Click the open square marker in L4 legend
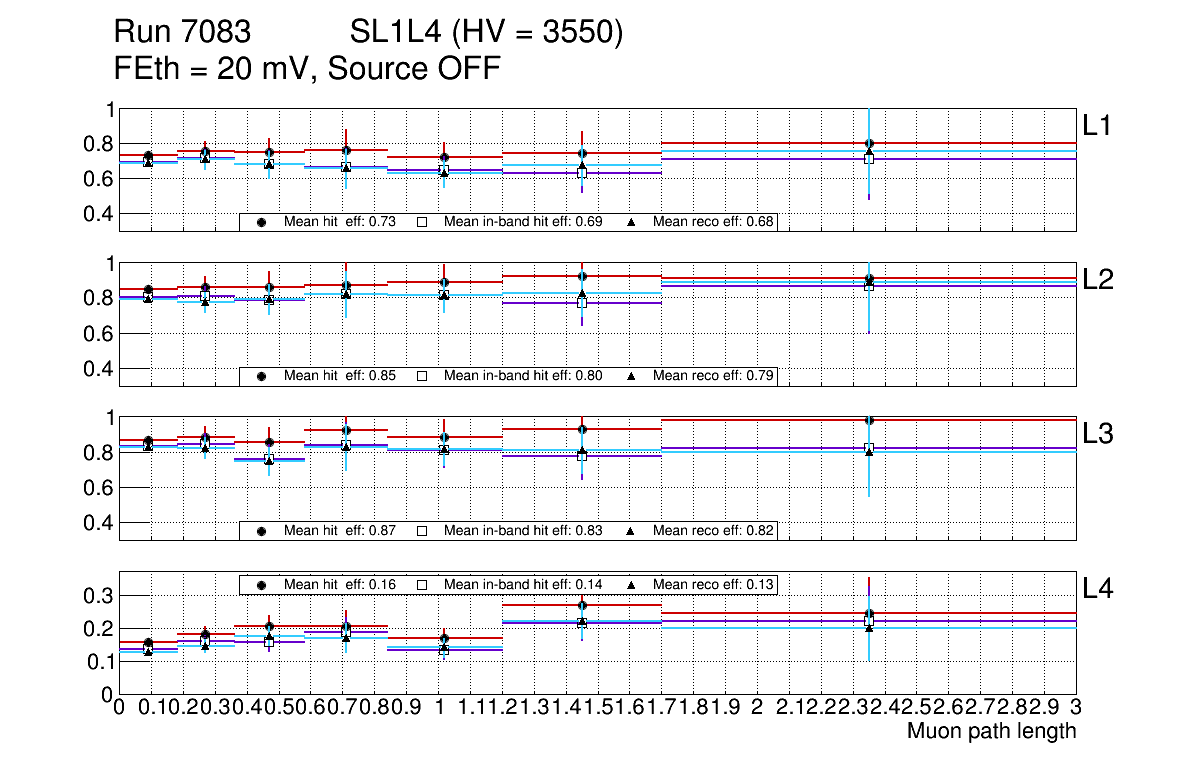 pyautogui.click(x=422, y=584)
